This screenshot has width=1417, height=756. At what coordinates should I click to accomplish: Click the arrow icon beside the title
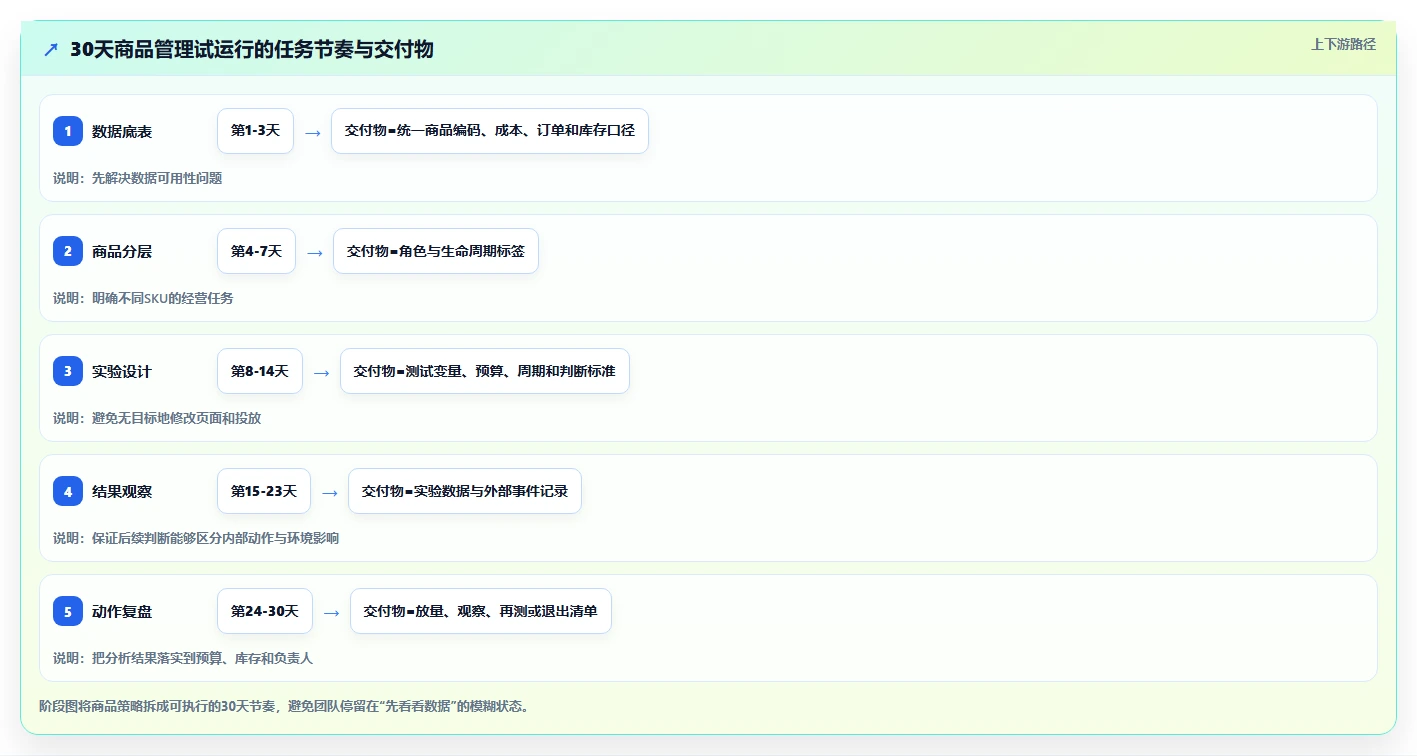tap(51, 49)
